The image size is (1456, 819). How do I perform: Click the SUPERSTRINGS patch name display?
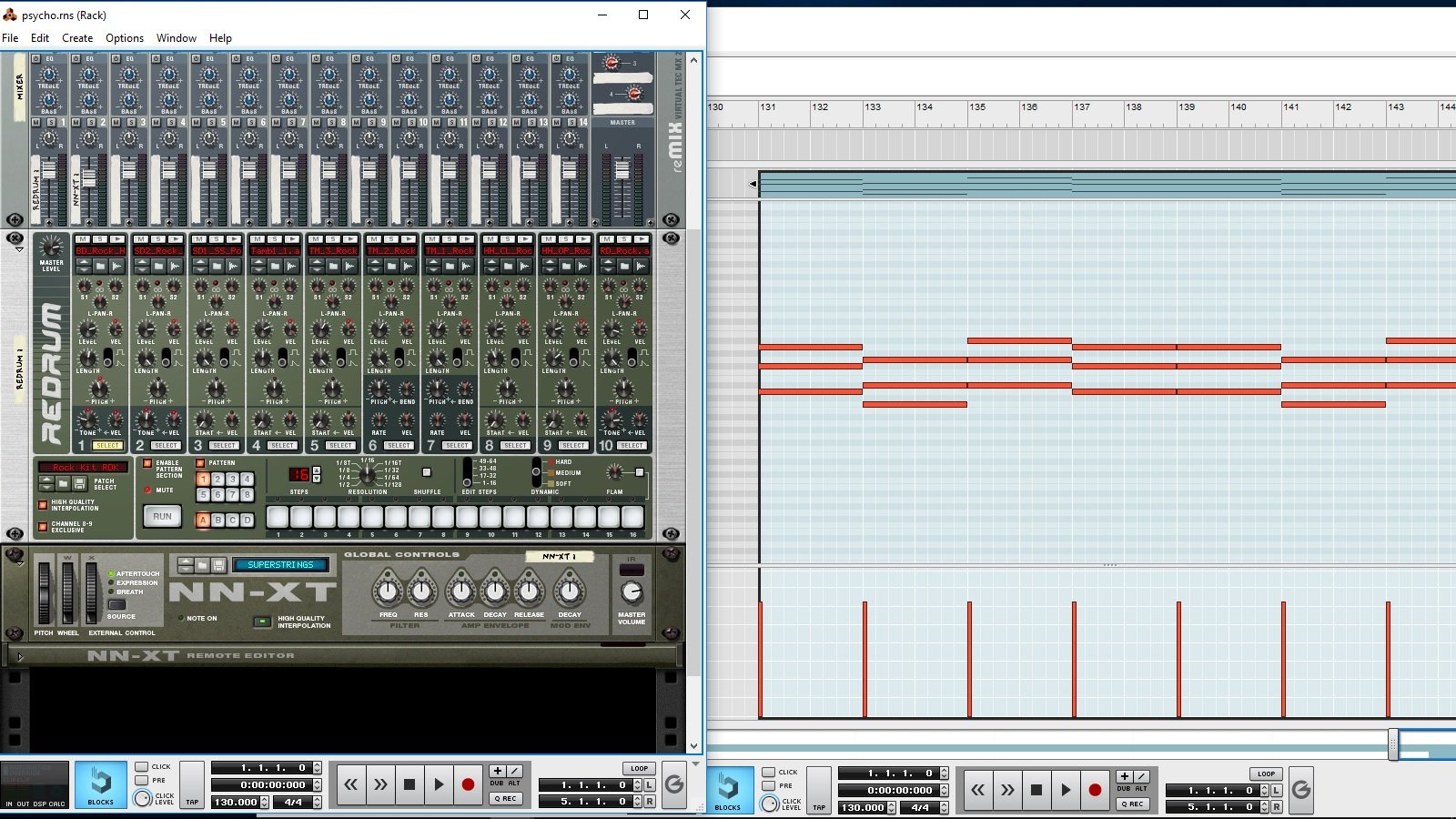pos(280,565)
